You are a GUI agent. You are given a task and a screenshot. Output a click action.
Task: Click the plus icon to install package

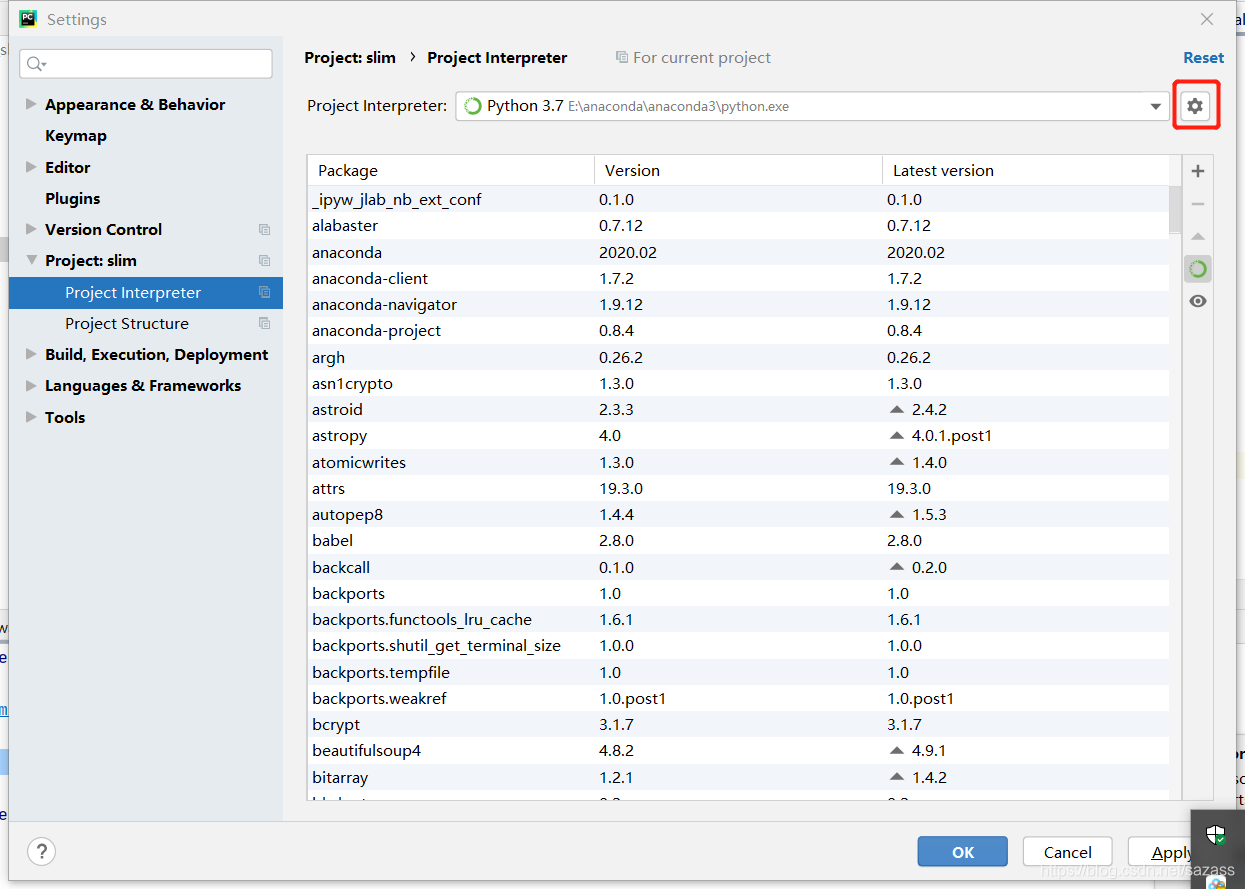coord(1198,171)
